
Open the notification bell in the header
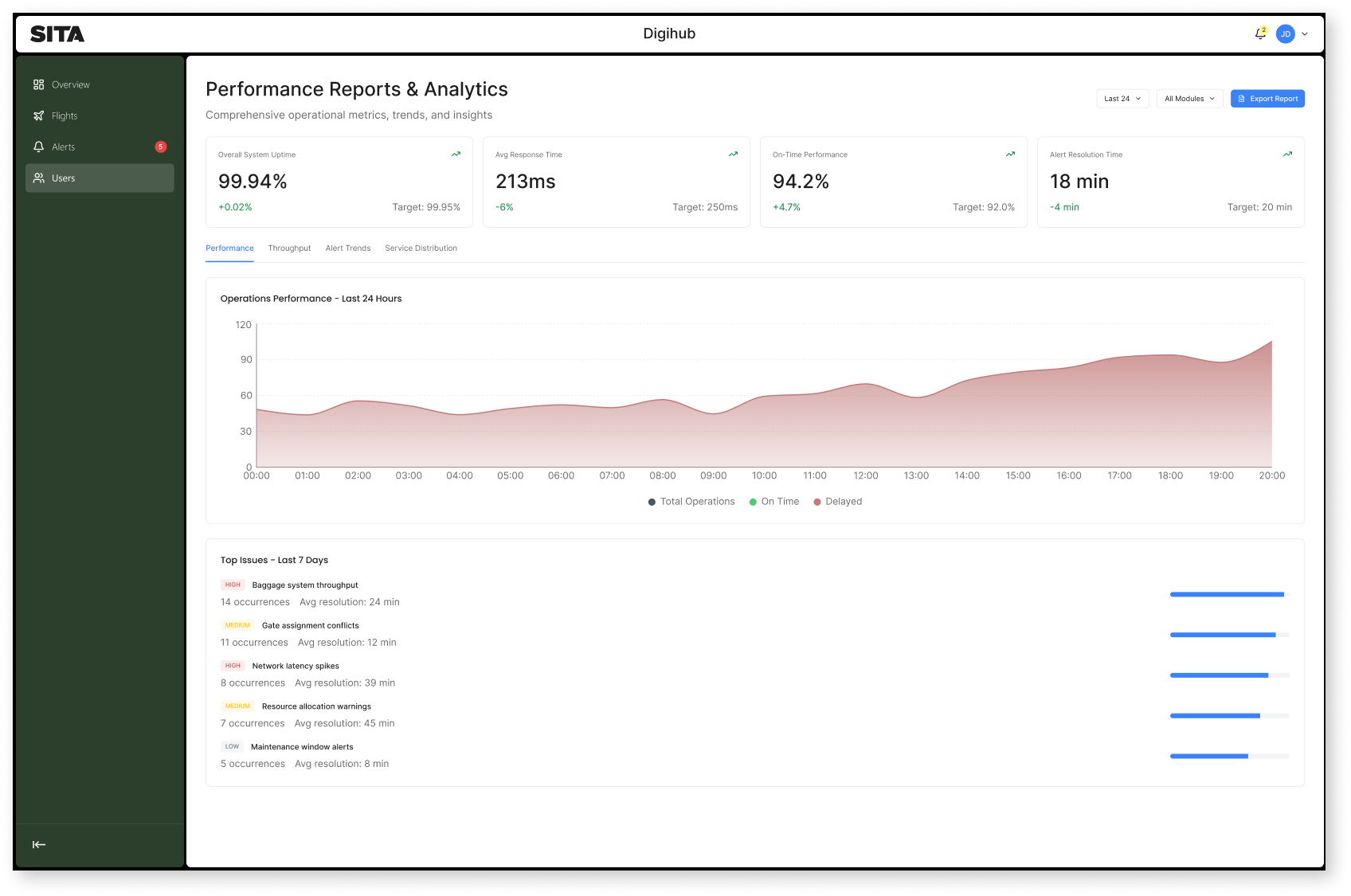coord(1259,33)
